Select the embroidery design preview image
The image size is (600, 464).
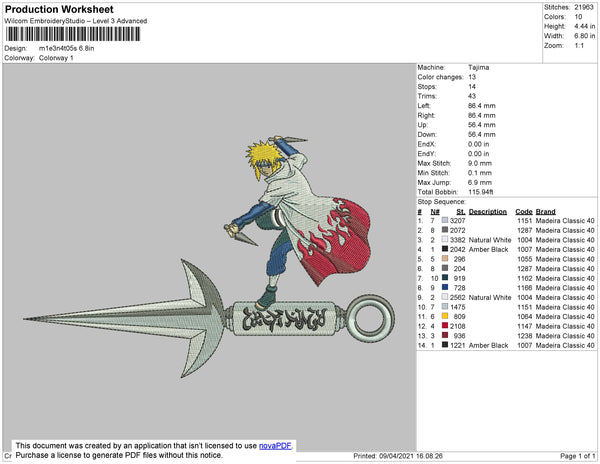pos(209,257)
